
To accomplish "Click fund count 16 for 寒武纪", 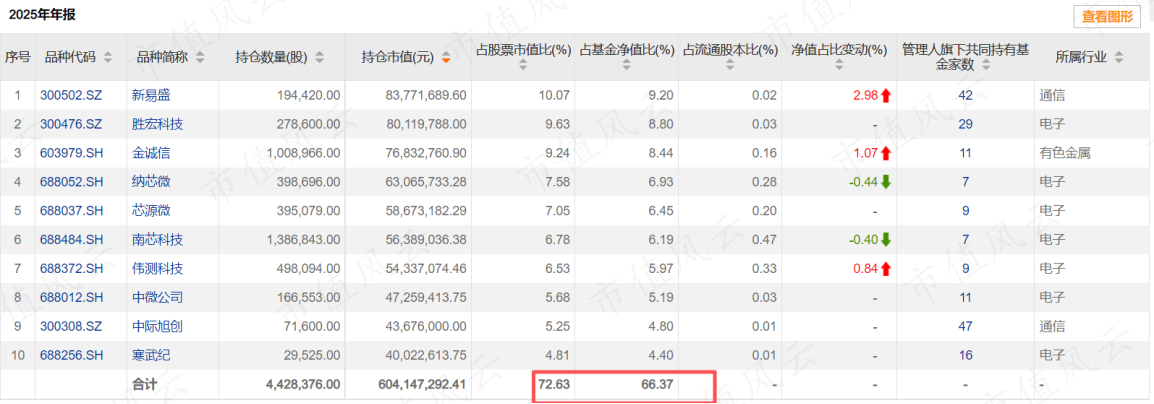I will [965, 355].
